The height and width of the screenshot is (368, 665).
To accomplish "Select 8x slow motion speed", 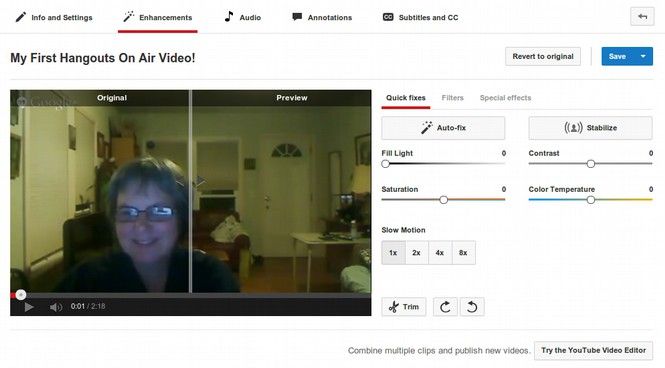I will point(463,253).
